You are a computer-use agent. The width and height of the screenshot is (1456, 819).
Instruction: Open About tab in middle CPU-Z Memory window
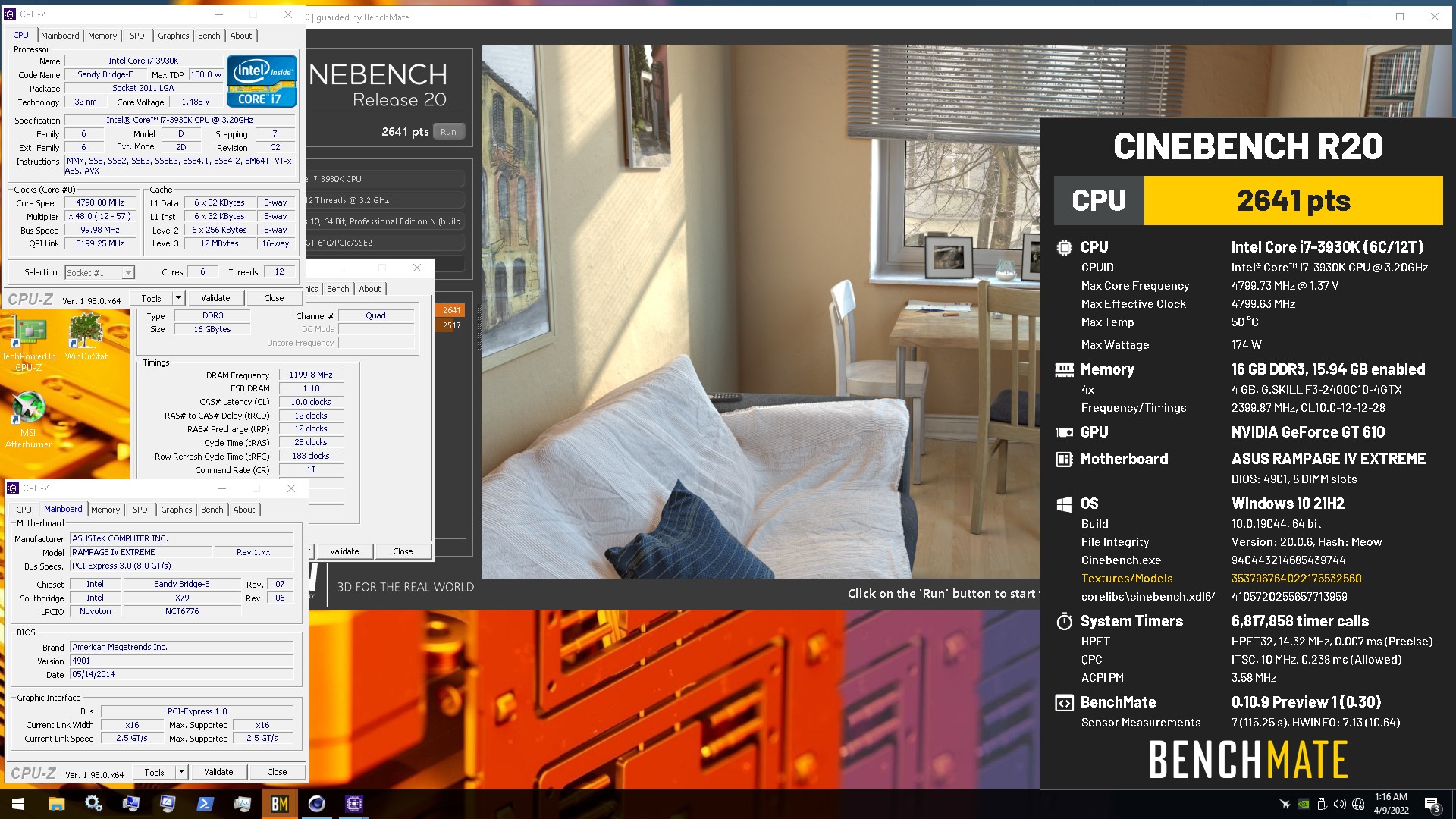370,289
